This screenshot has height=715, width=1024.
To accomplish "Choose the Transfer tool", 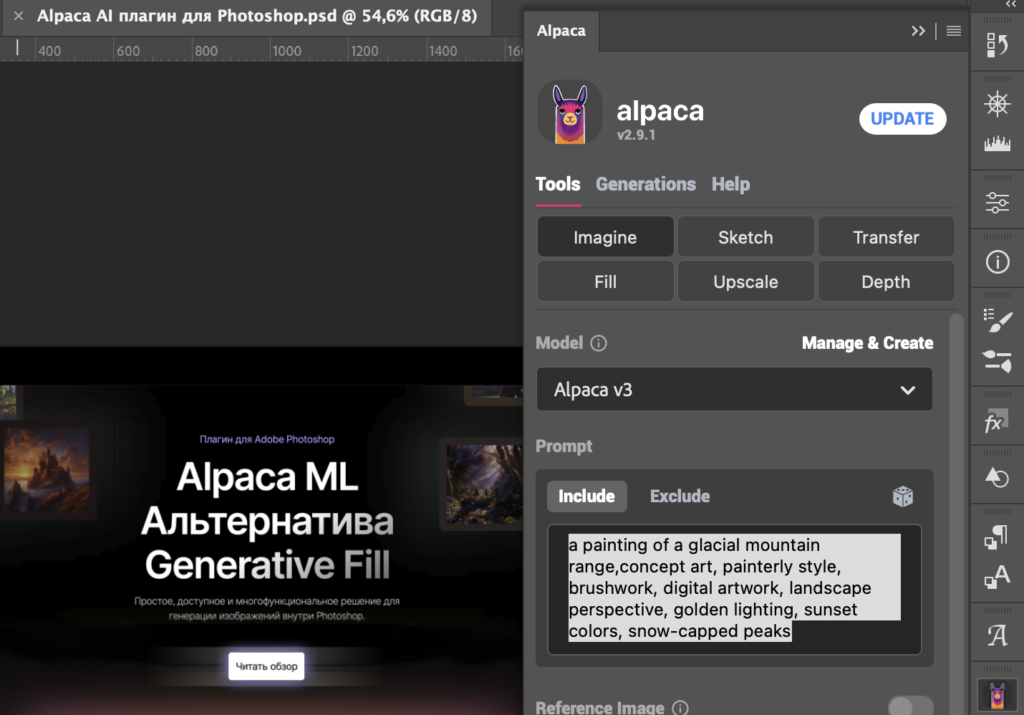I will tap(886, 237).
